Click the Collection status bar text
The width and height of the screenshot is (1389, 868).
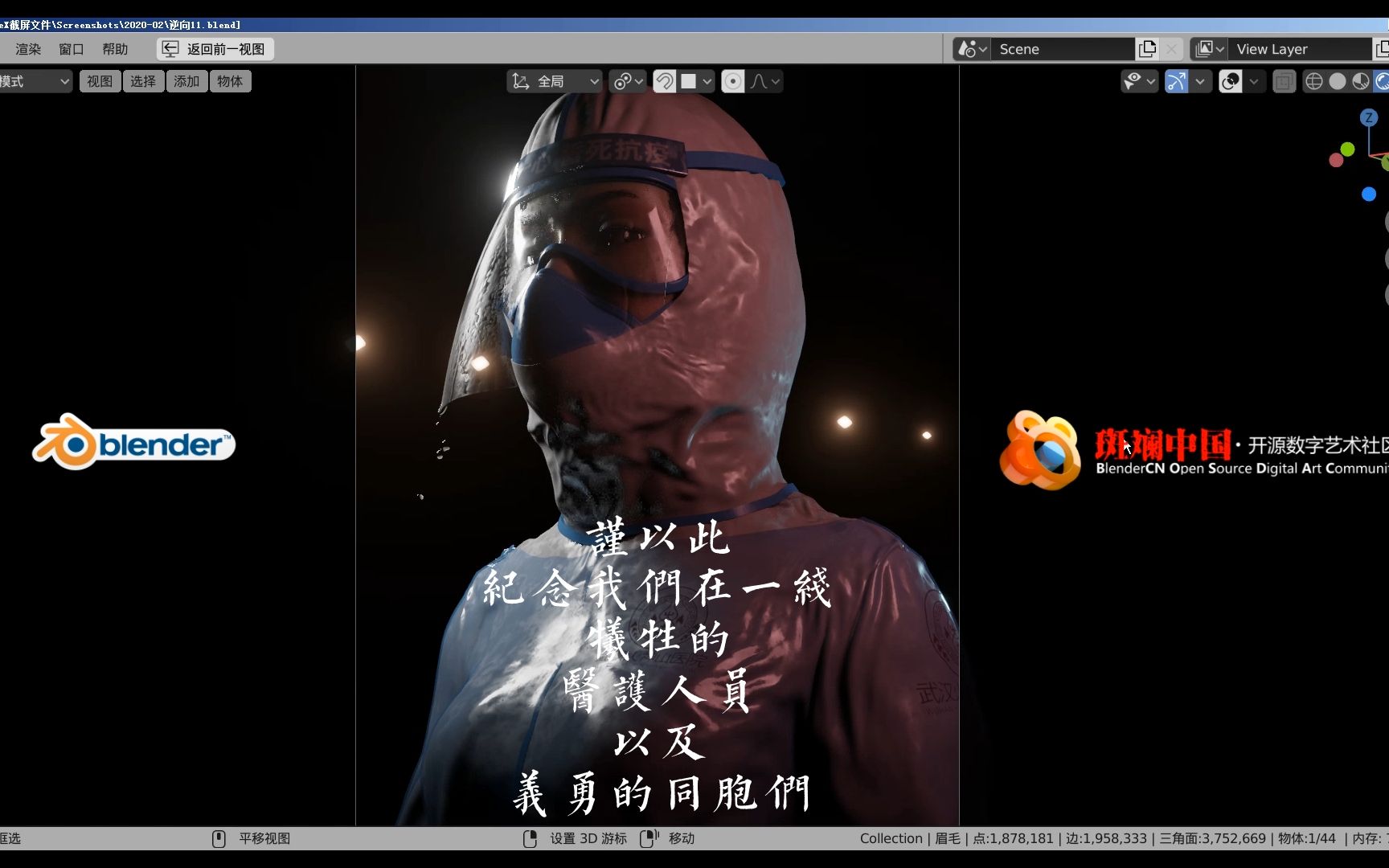pyautogui.click(x=891, y=839)
